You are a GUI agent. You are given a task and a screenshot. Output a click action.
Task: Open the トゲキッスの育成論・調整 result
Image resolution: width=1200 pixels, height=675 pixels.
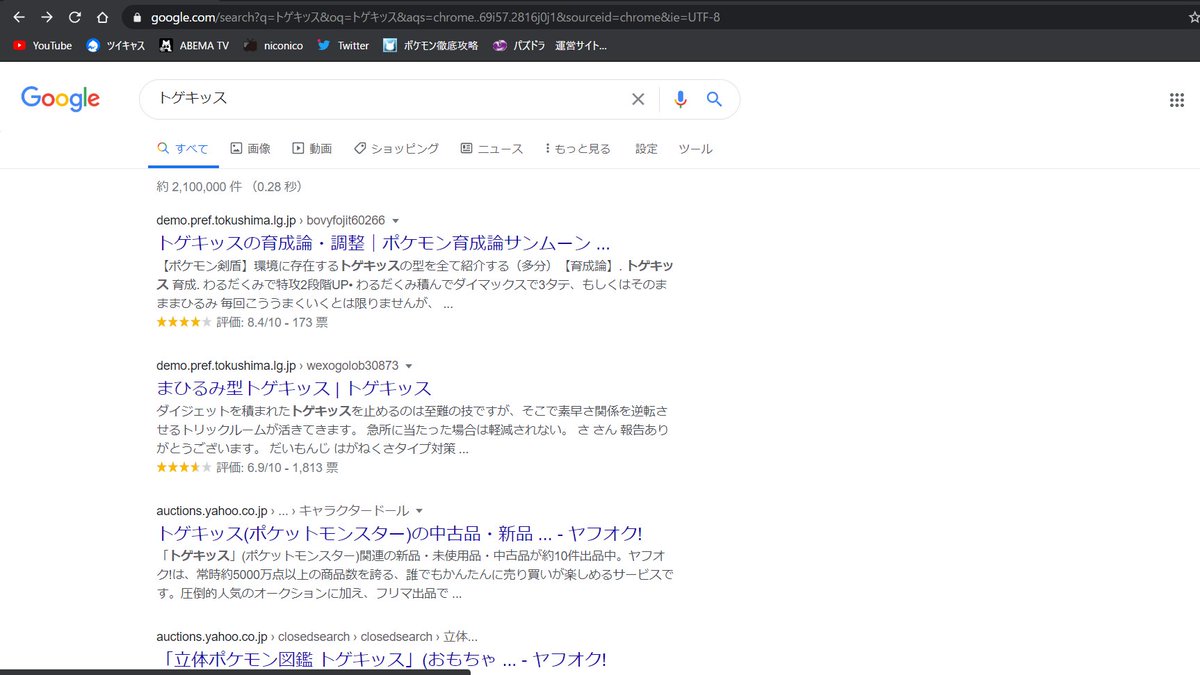[x=384, y=243]
